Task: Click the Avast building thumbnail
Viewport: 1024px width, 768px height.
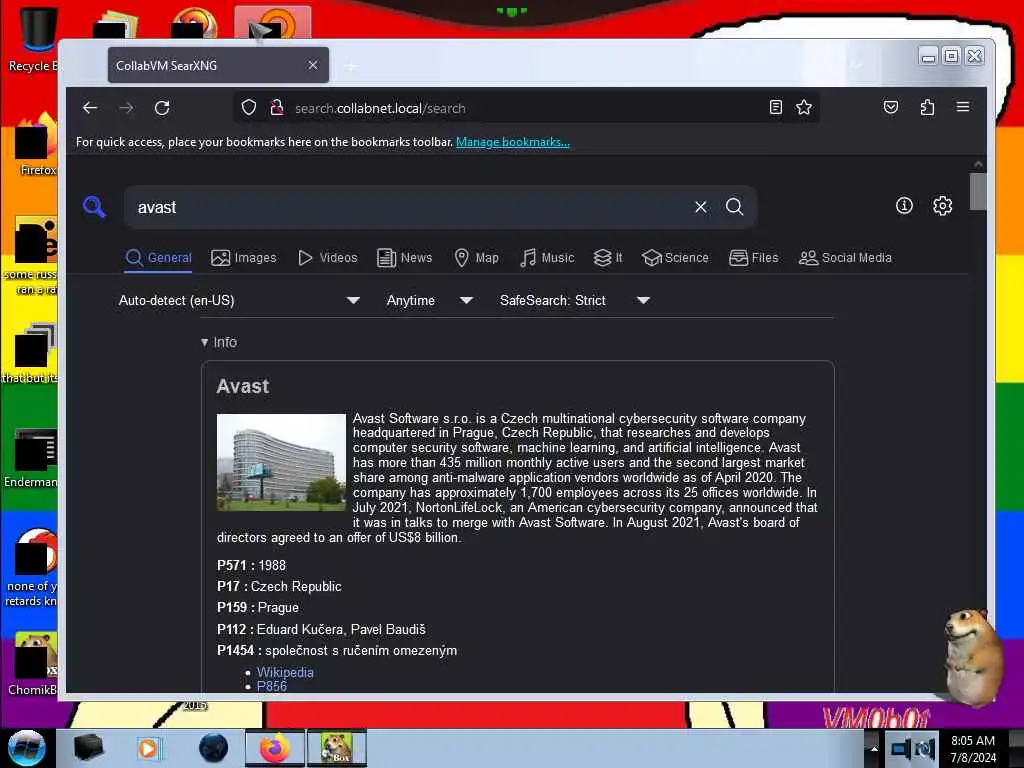Action: [x=281, y=462]
